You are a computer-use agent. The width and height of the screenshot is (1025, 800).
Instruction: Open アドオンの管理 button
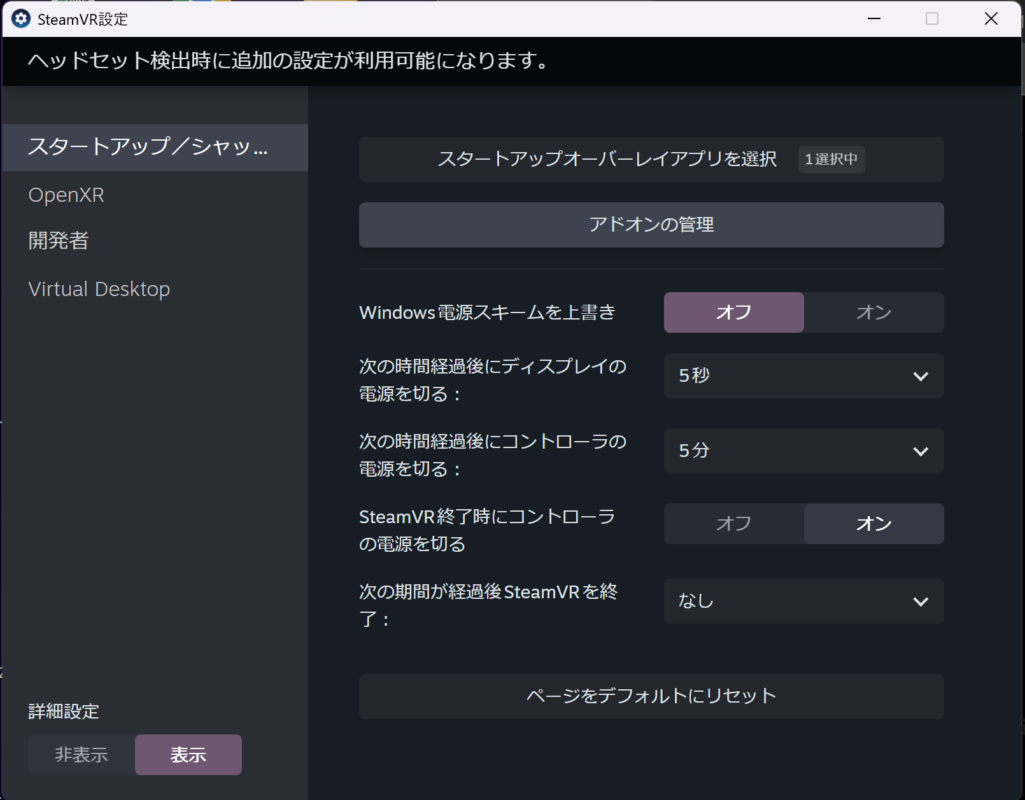pos(651,225)
